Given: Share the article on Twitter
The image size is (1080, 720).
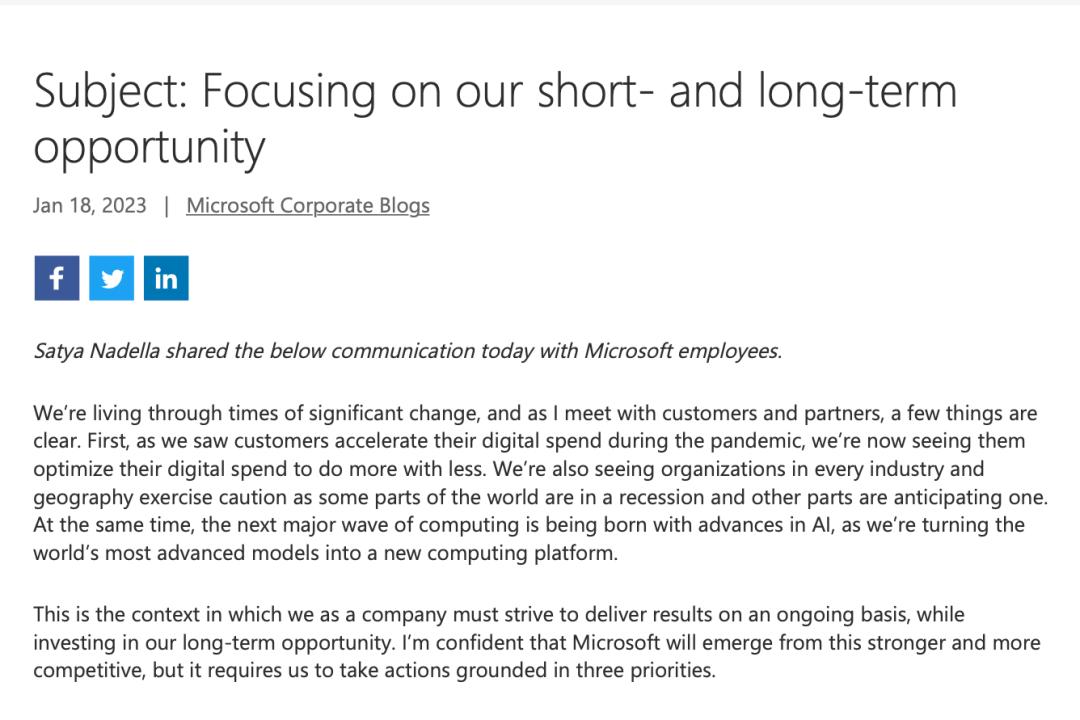Looking at the screenshot, I should coord(111,278).
